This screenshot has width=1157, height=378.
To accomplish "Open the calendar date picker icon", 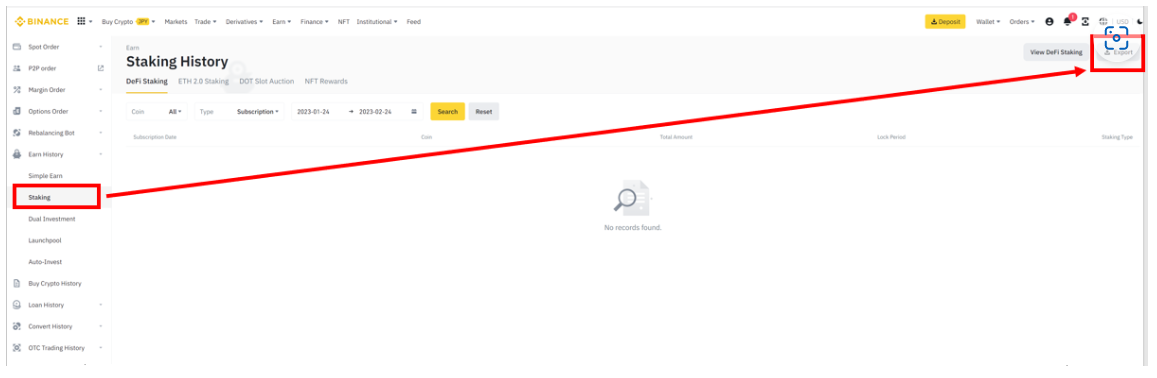I will pos(414,111).
